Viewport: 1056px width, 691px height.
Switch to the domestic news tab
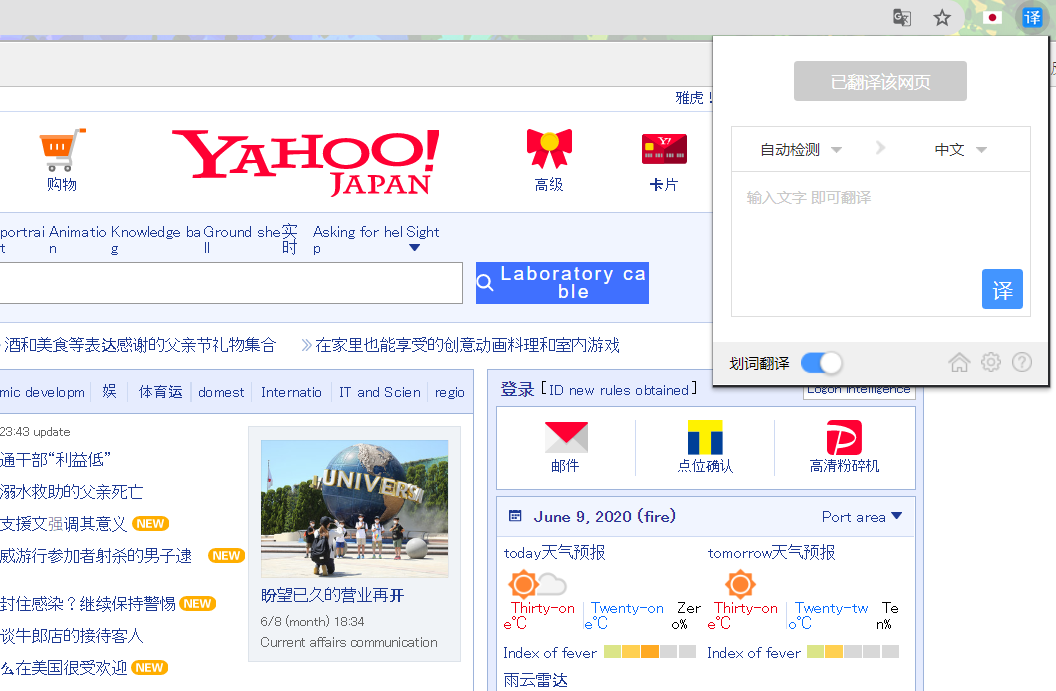point(221,392)
